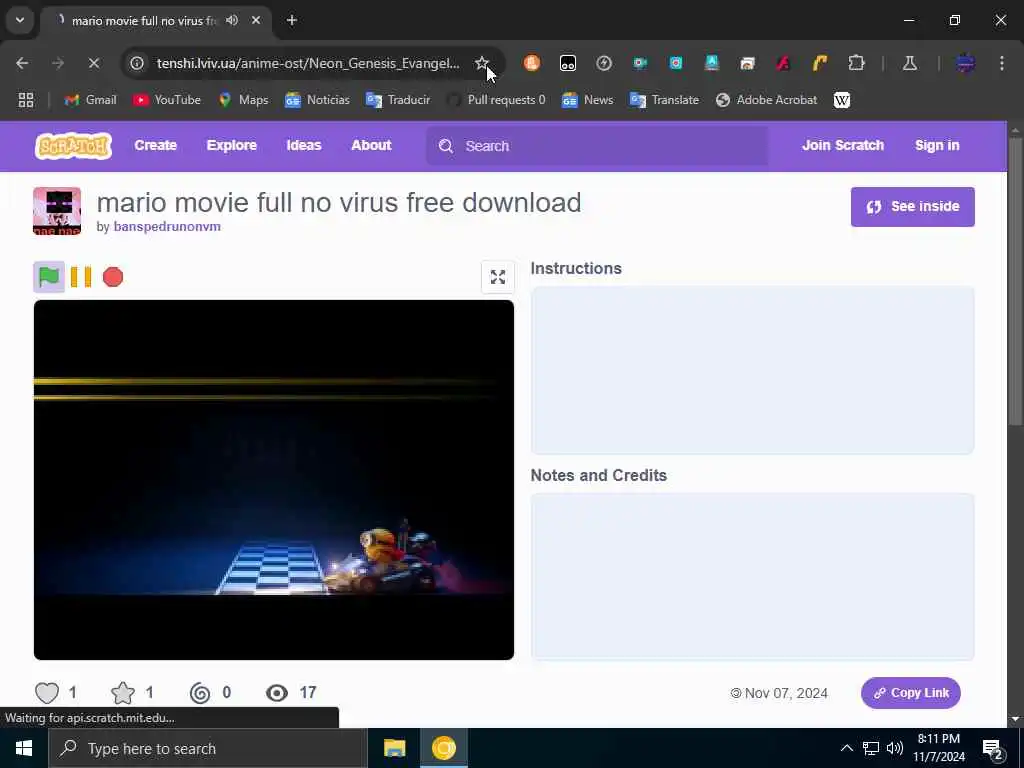Open the notification center icon
1024x768 pixels.
[x=993, y=748]
